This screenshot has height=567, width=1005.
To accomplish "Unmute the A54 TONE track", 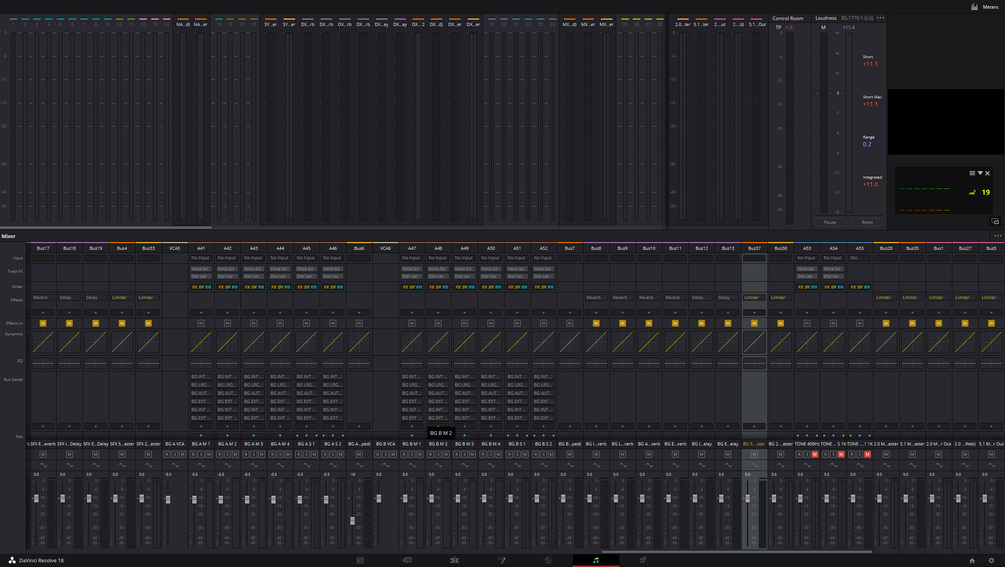I will tap(841, 454).
